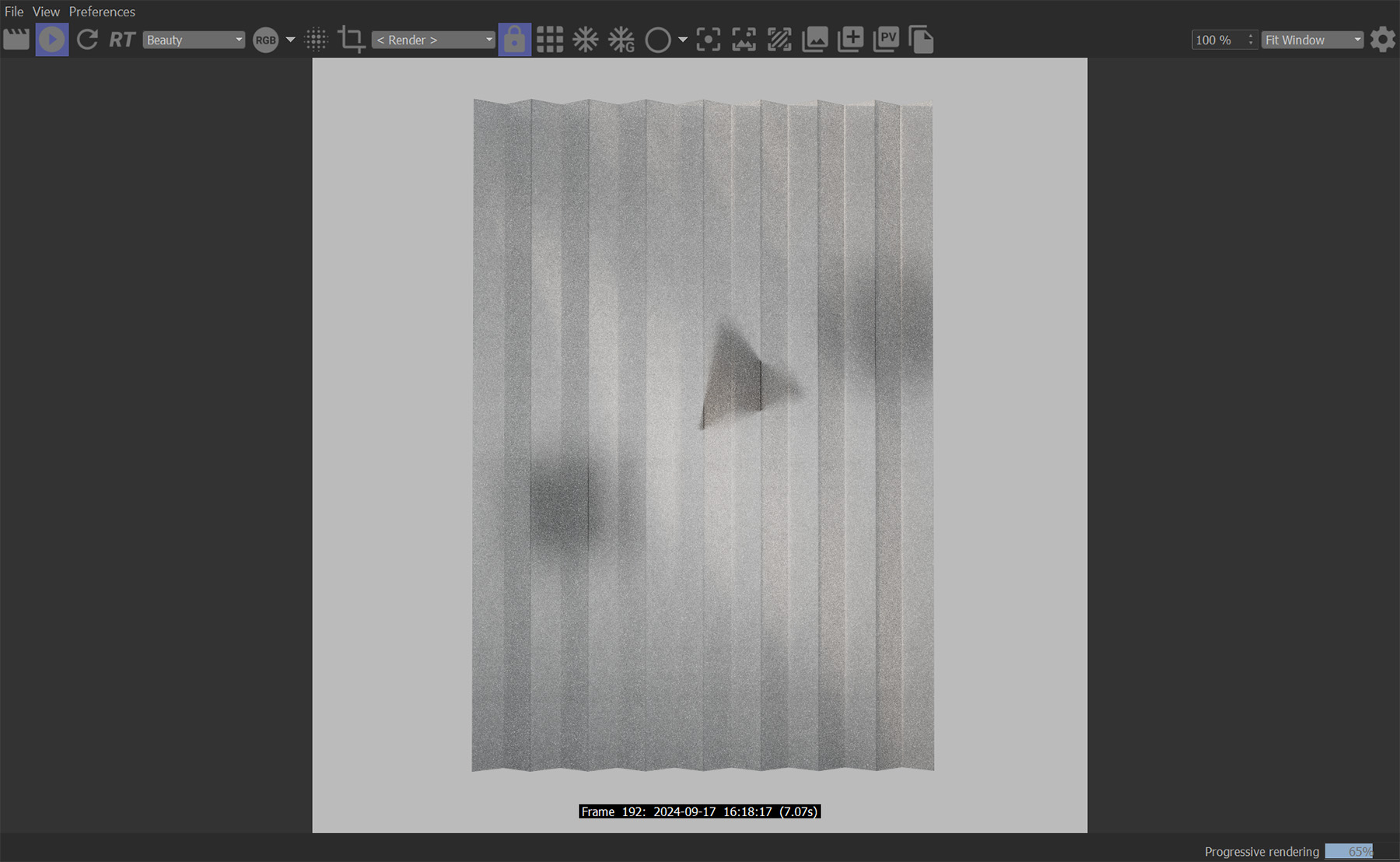Click the copy image to clipboard icon
This screenshot has height=862, width=1400.
[x=922, y=39]
